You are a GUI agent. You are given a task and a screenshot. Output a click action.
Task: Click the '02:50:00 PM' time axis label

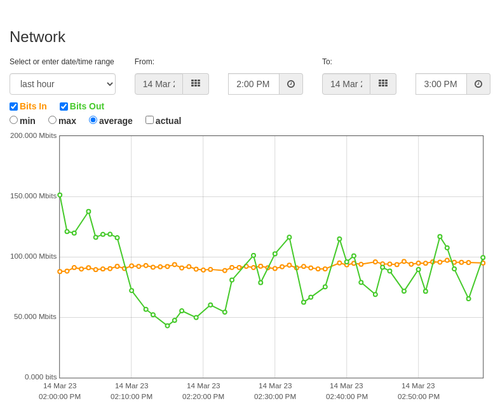click(419, 397)
